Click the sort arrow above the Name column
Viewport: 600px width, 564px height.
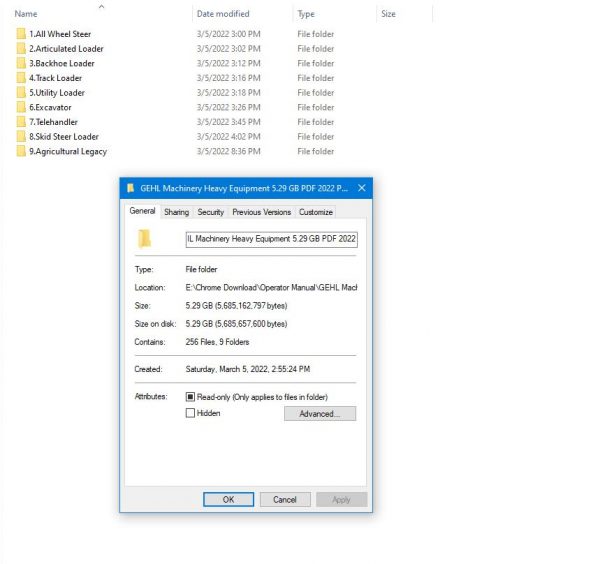pyautogui.click(x=101, y=7)
